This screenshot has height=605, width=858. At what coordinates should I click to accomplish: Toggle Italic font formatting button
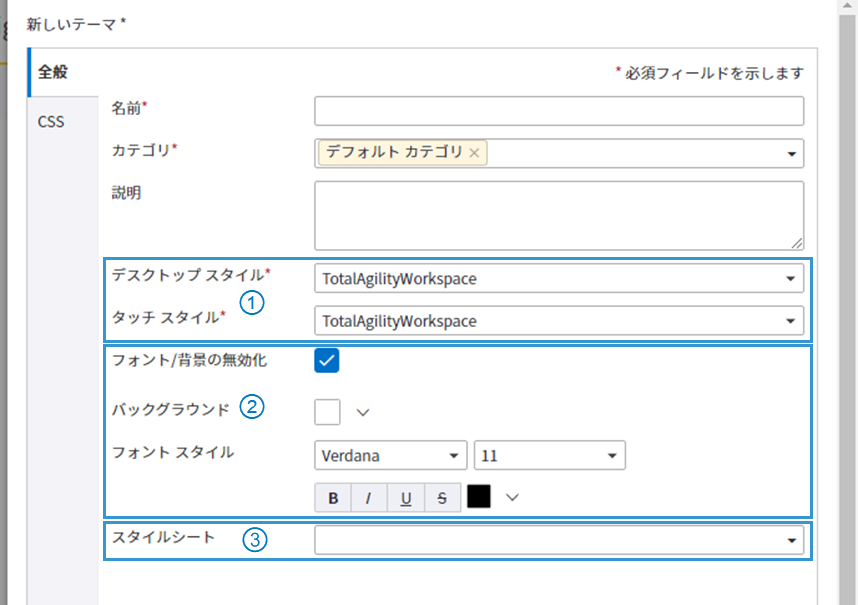(x=368, y=498)
